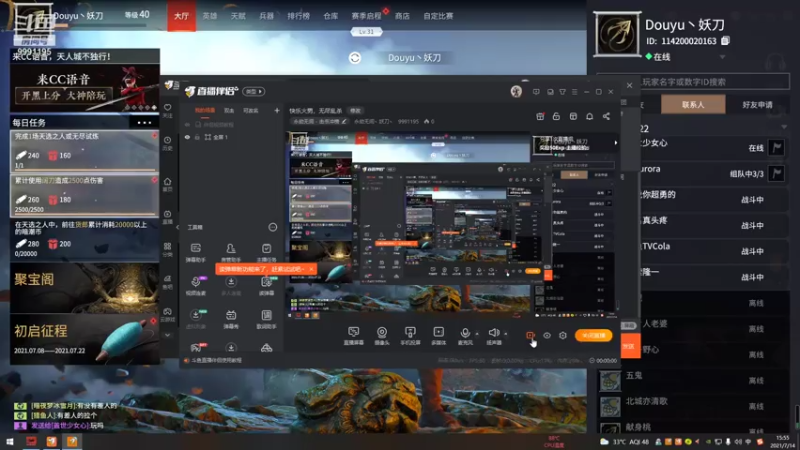
Task: Click 修改 button beside stream title
Action: 355,111
